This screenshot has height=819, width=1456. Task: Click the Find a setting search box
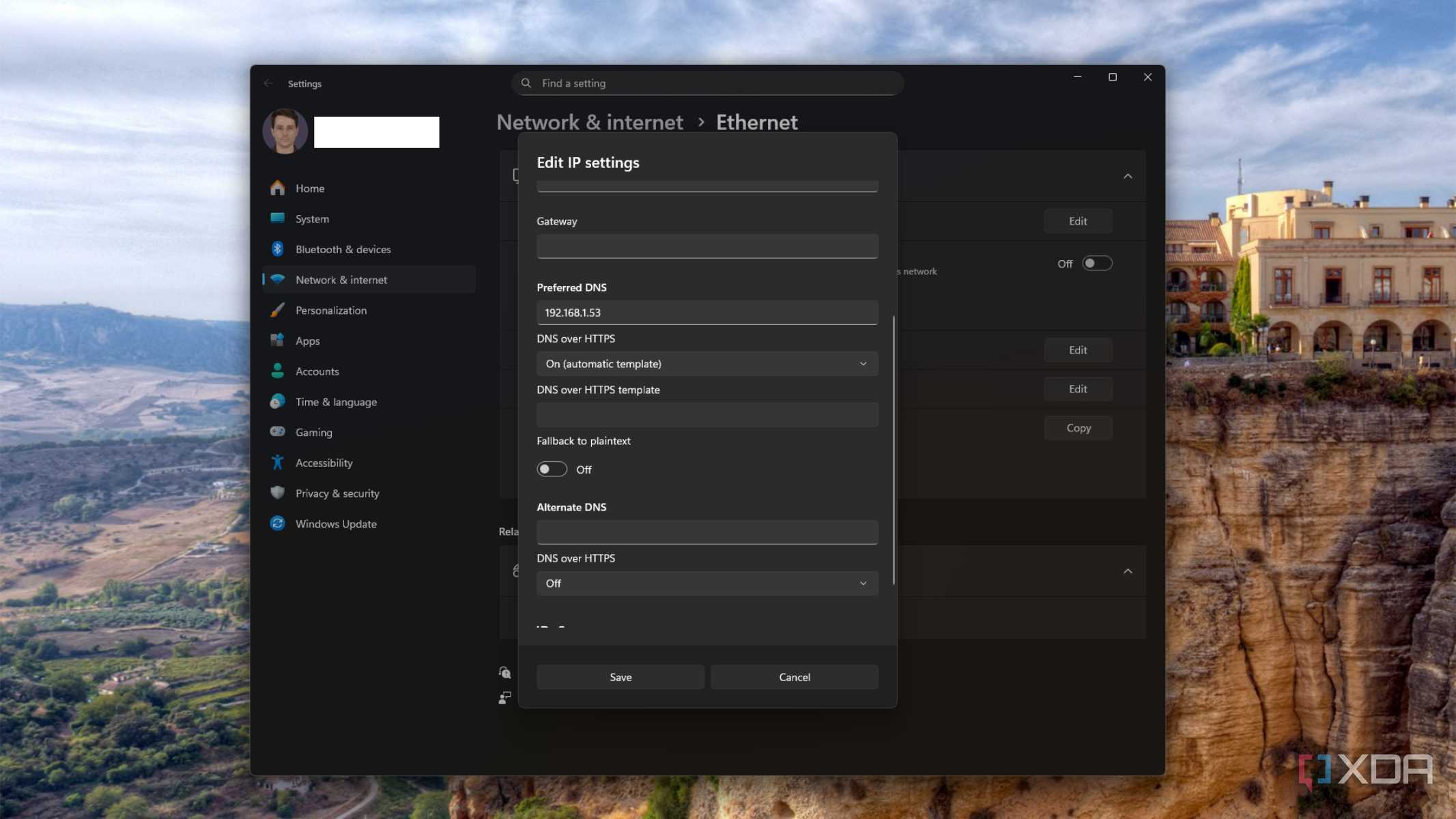coord(707,83)
